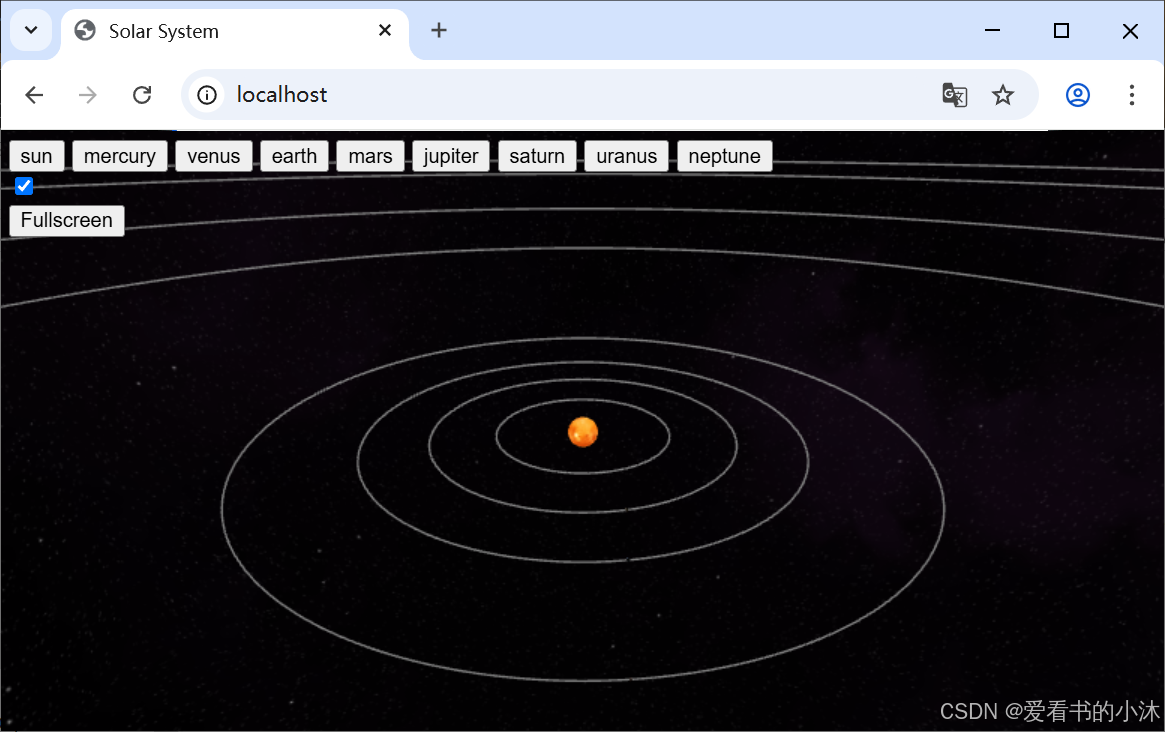Reload the localhost page
This screenshot has width=1165, height=732.
click(x=142, y=95)
